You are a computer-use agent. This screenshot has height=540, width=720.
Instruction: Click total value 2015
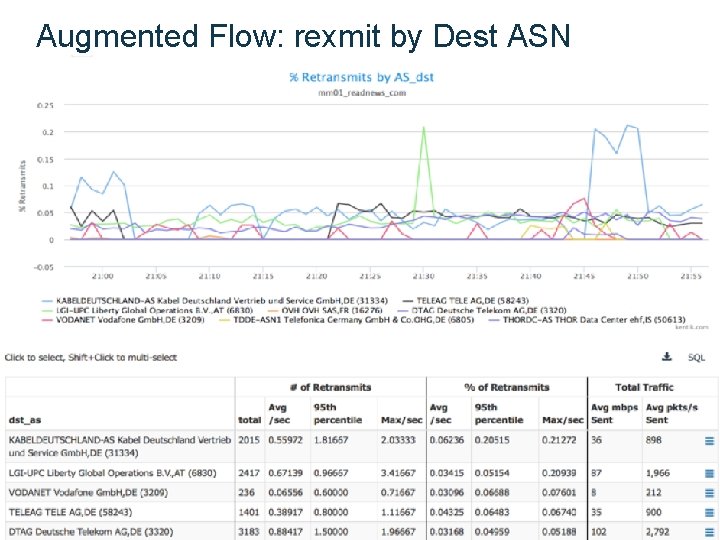click(248, 440)
